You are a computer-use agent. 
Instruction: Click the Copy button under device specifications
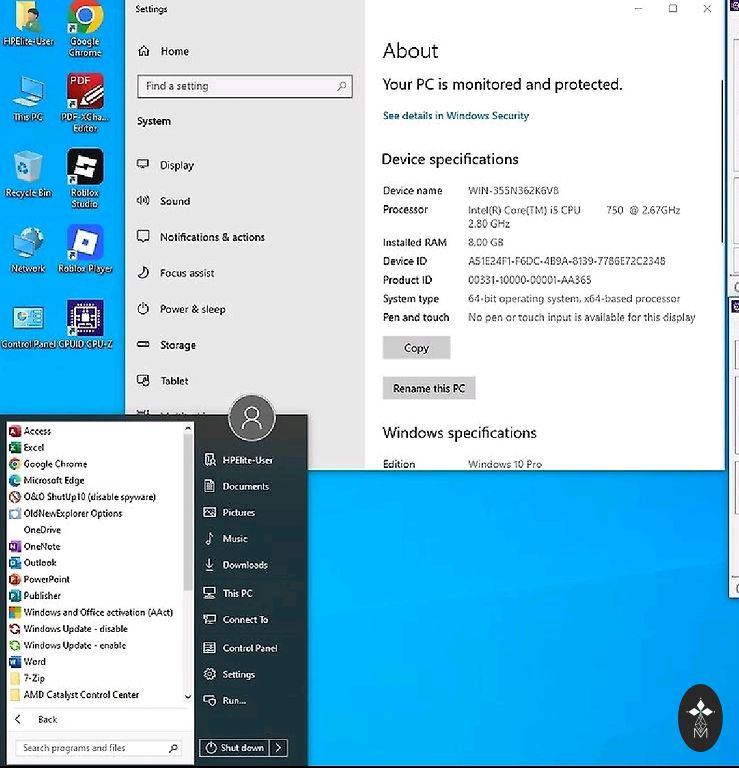pyautogui.click(x=416, y=348)
